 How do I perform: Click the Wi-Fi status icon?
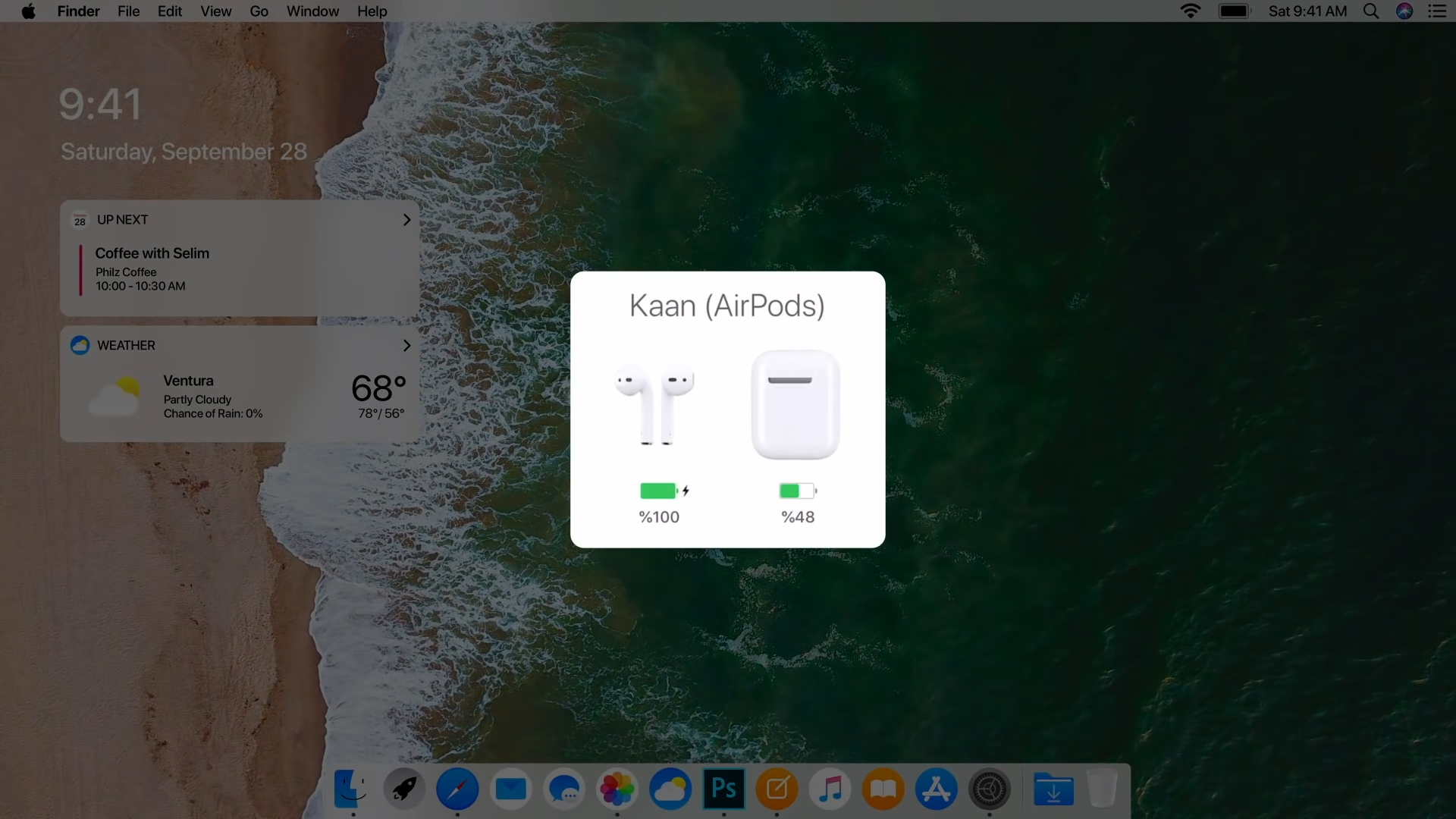pyautogui.click(x=1191, y=11)
